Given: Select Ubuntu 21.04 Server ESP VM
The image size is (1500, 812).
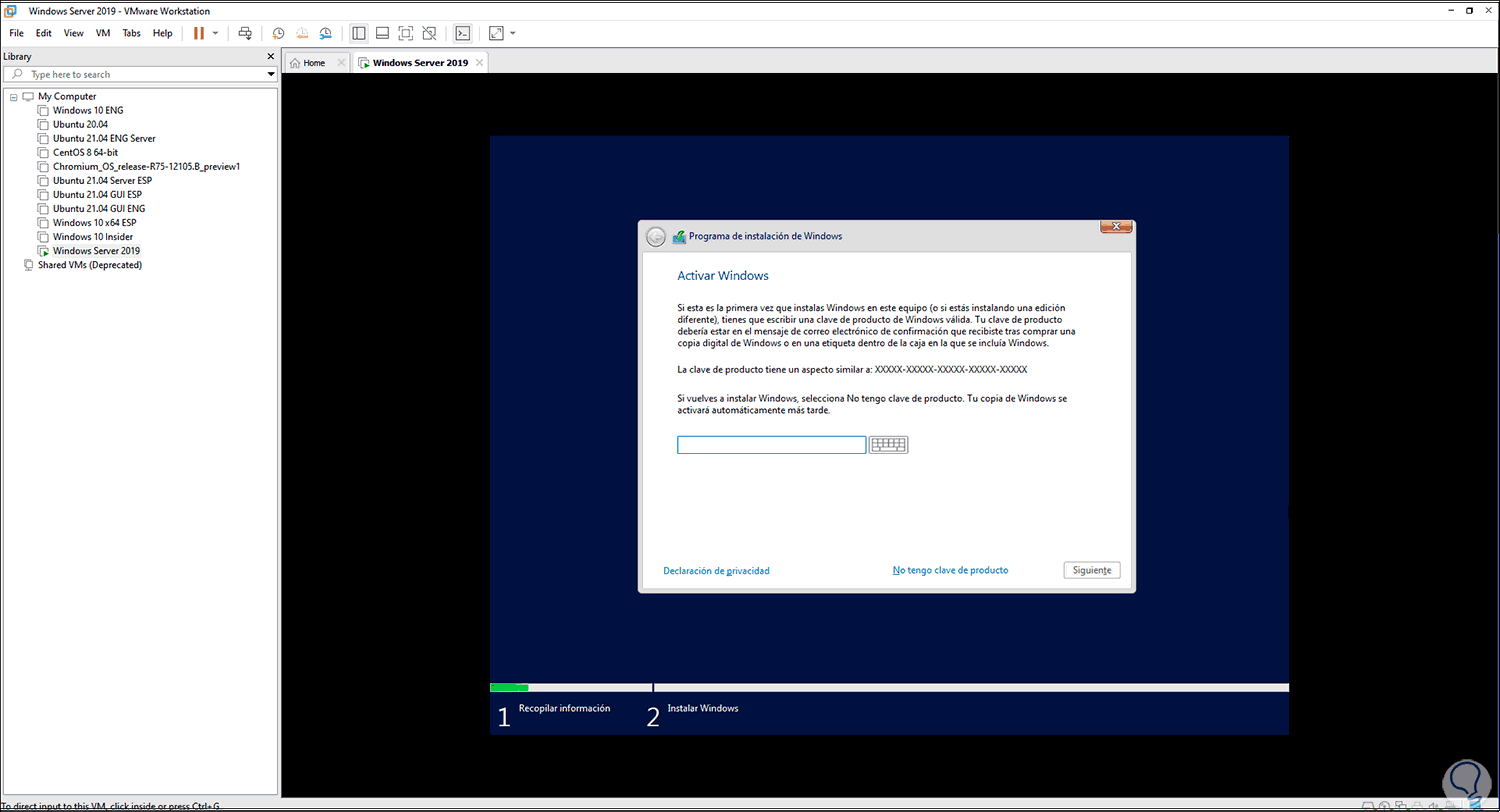Looking at the screenshot, I should click(x=102, y=180).
